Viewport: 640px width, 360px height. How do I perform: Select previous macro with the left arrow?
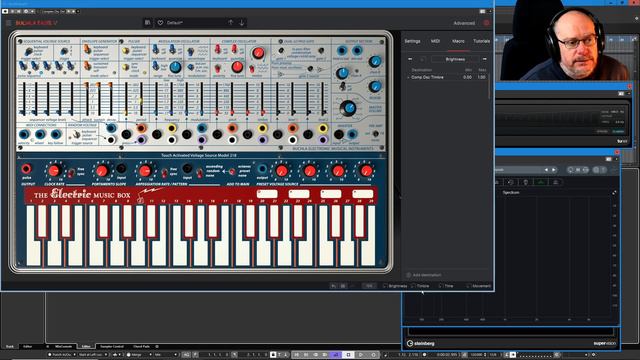pyautogui.click(x=410, y=59)
